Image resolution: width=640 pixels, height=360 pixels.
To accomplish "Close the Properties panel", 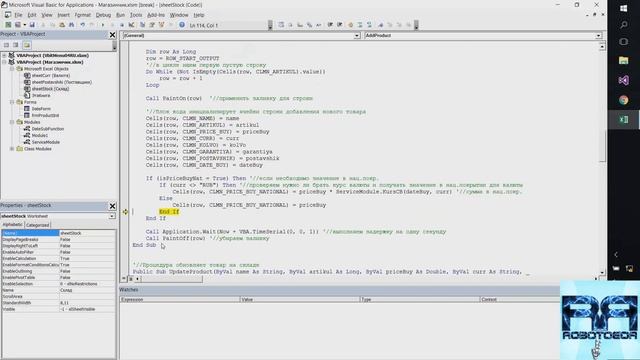I will (112, 206).
